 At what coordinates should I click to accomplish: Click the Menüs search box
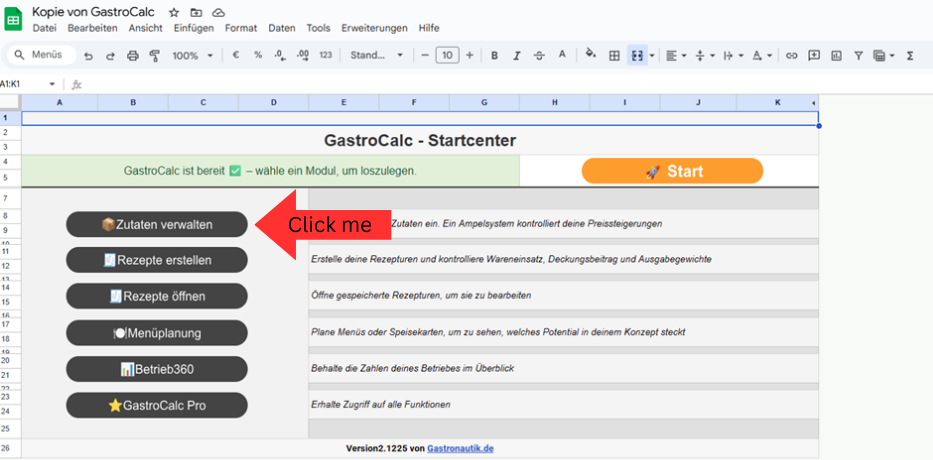tap(42, 55)
